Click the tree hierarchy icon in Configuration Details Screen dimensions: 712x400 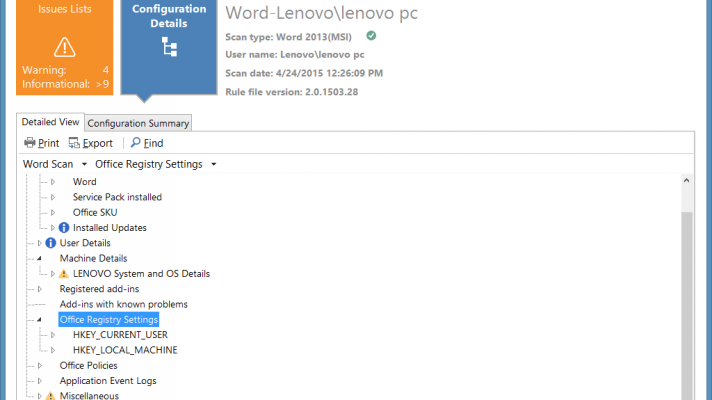(x=169, y=47)
